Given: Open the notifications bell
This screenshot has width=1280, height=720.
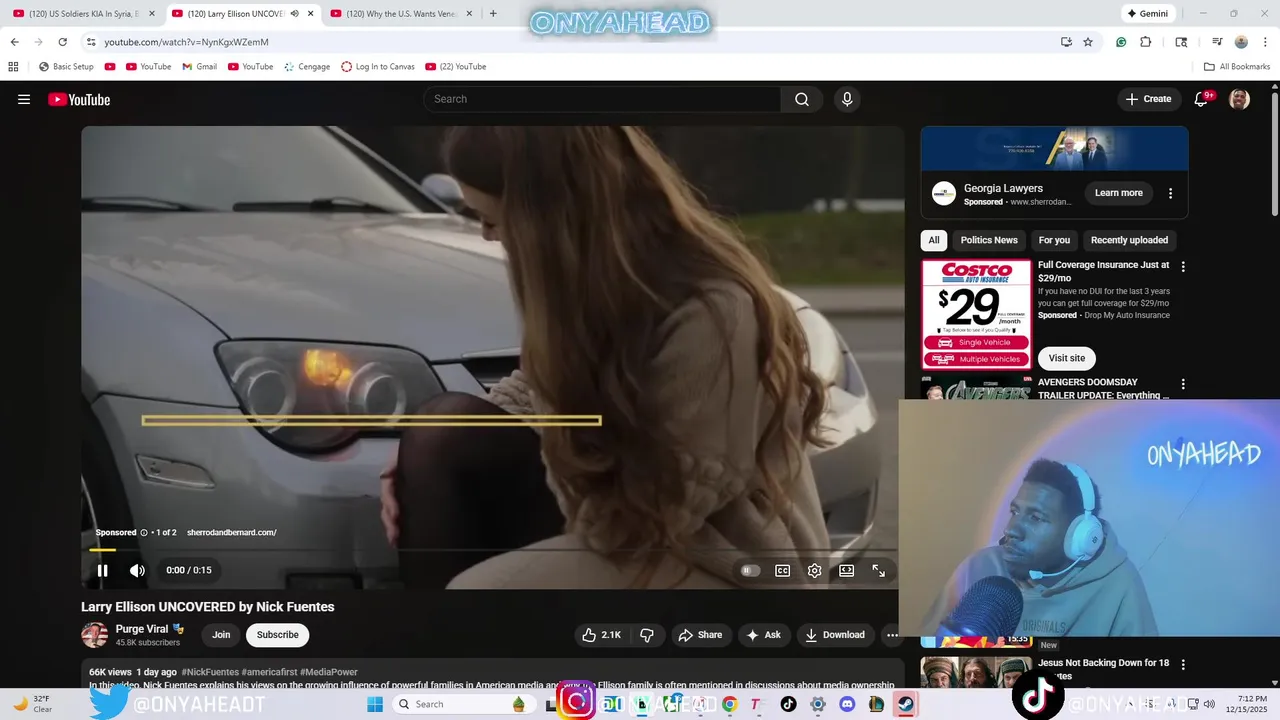Looking at the screenshot, I should tap(1202, 99).
